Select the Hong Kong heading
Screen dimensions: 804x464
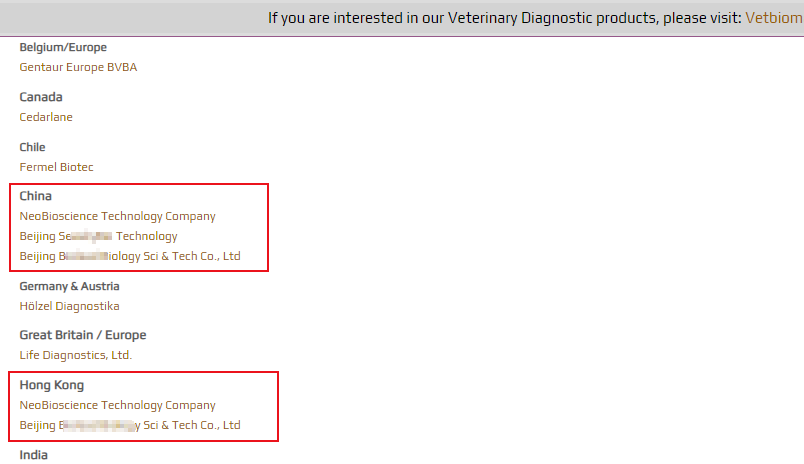52,385
